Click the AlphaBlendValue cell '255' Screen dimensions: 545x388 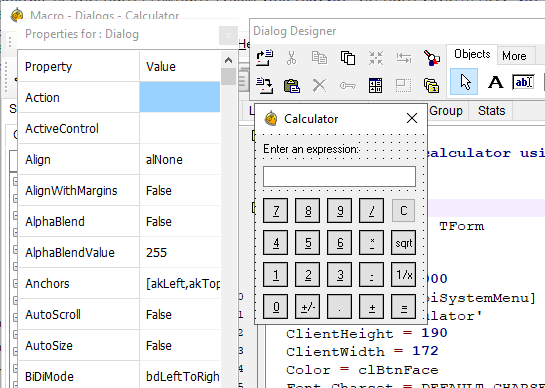pyautogui.click(x=180, y=252)
